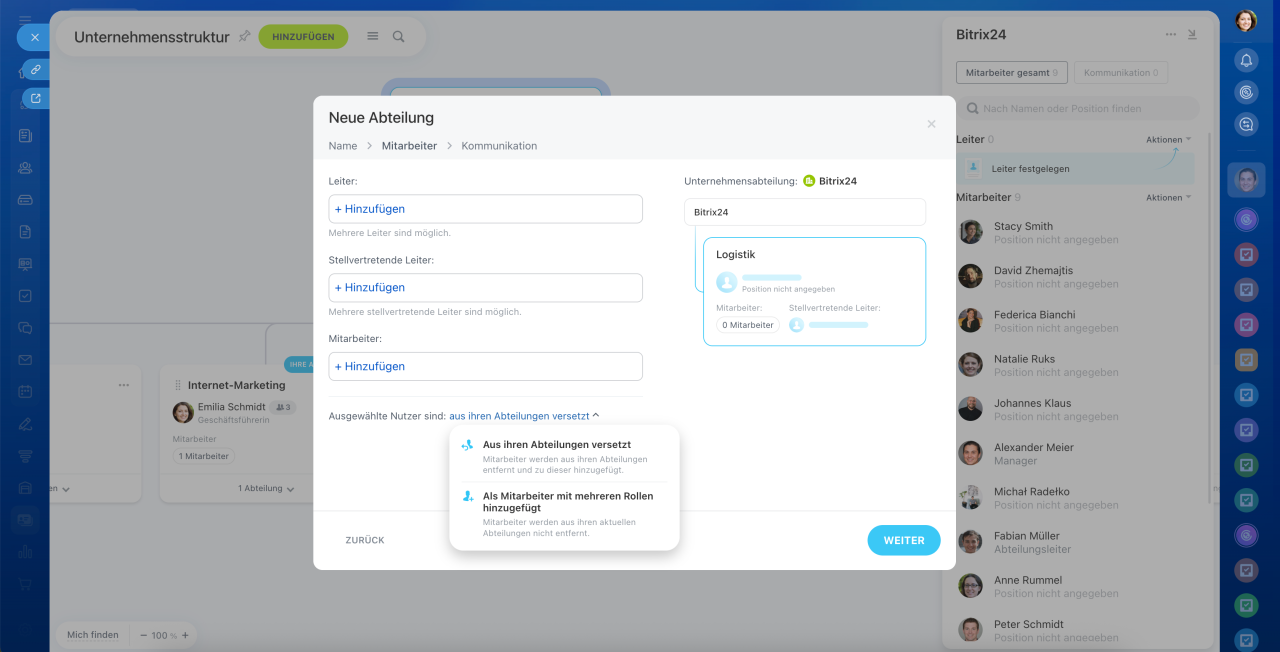Pin the Unternehmensstruktur page
Viewport: 1280px width, 652px height.
coord(244,36)
